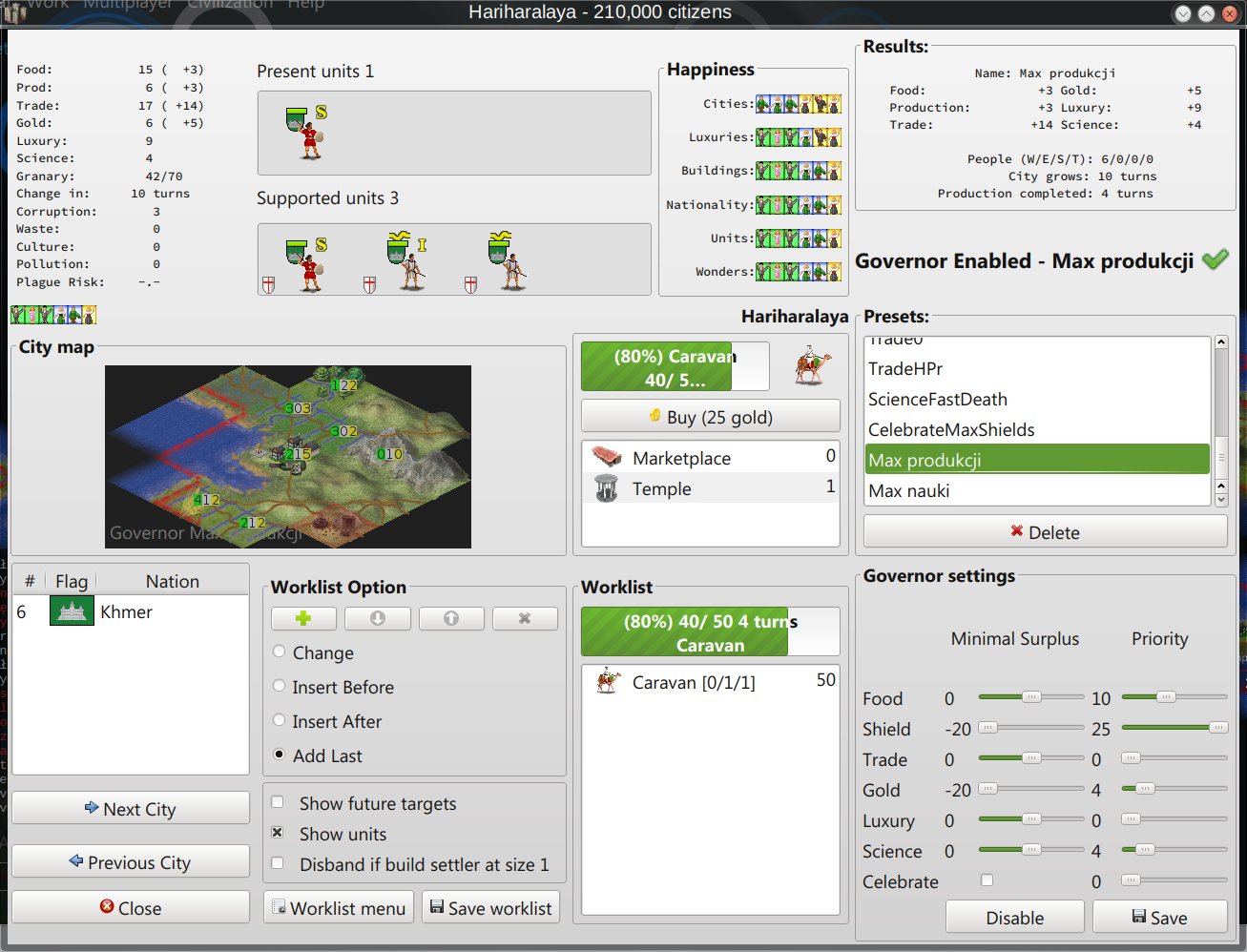Click the Nationality happiness citizen icons
The width and height of the screenshot is (1247, 952).
pyautogui.click(x=799, y=205)
